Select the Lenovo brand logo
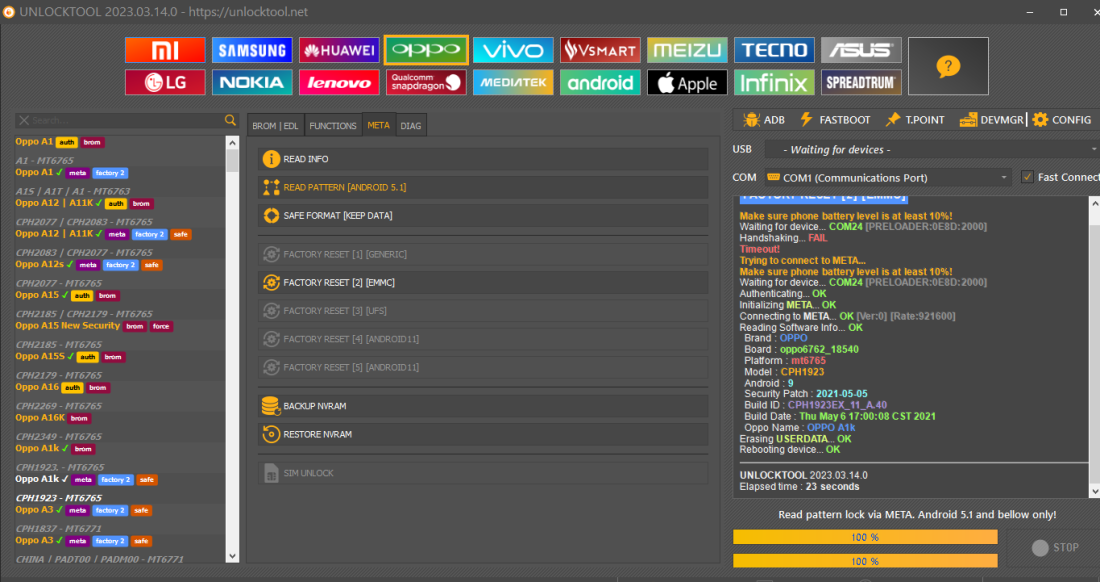 point(339,83)
